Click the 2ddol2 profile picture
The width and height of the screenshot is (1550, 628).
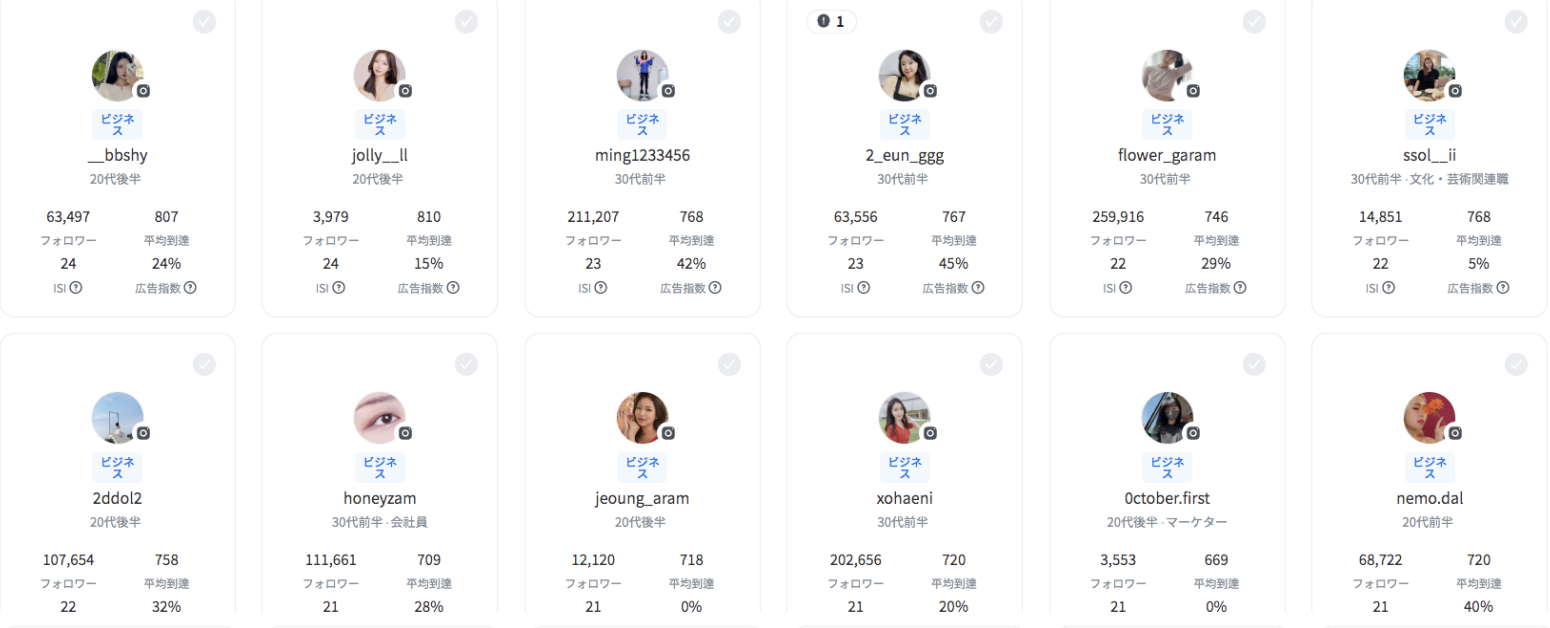click(117, 418)
